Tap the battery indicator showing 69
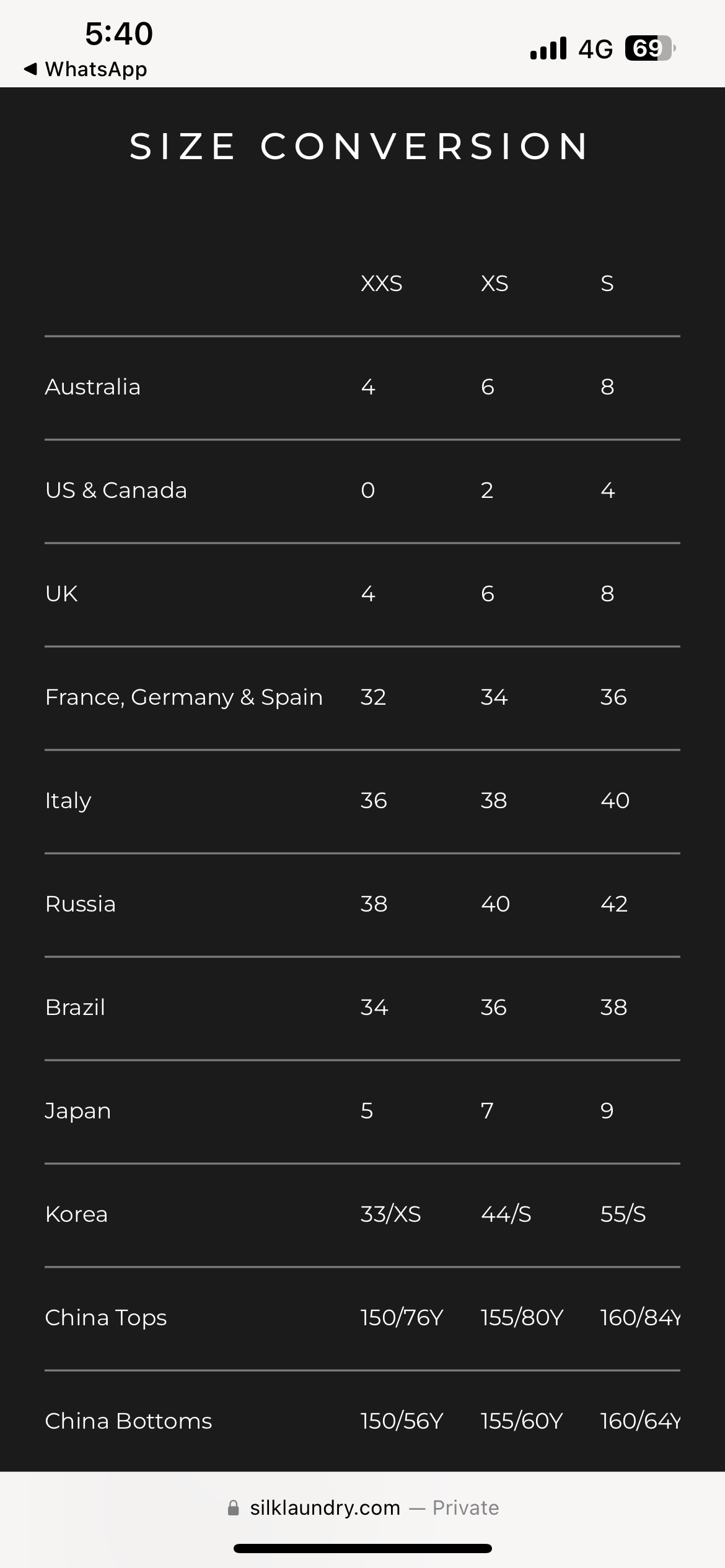 tap(649, 48)
